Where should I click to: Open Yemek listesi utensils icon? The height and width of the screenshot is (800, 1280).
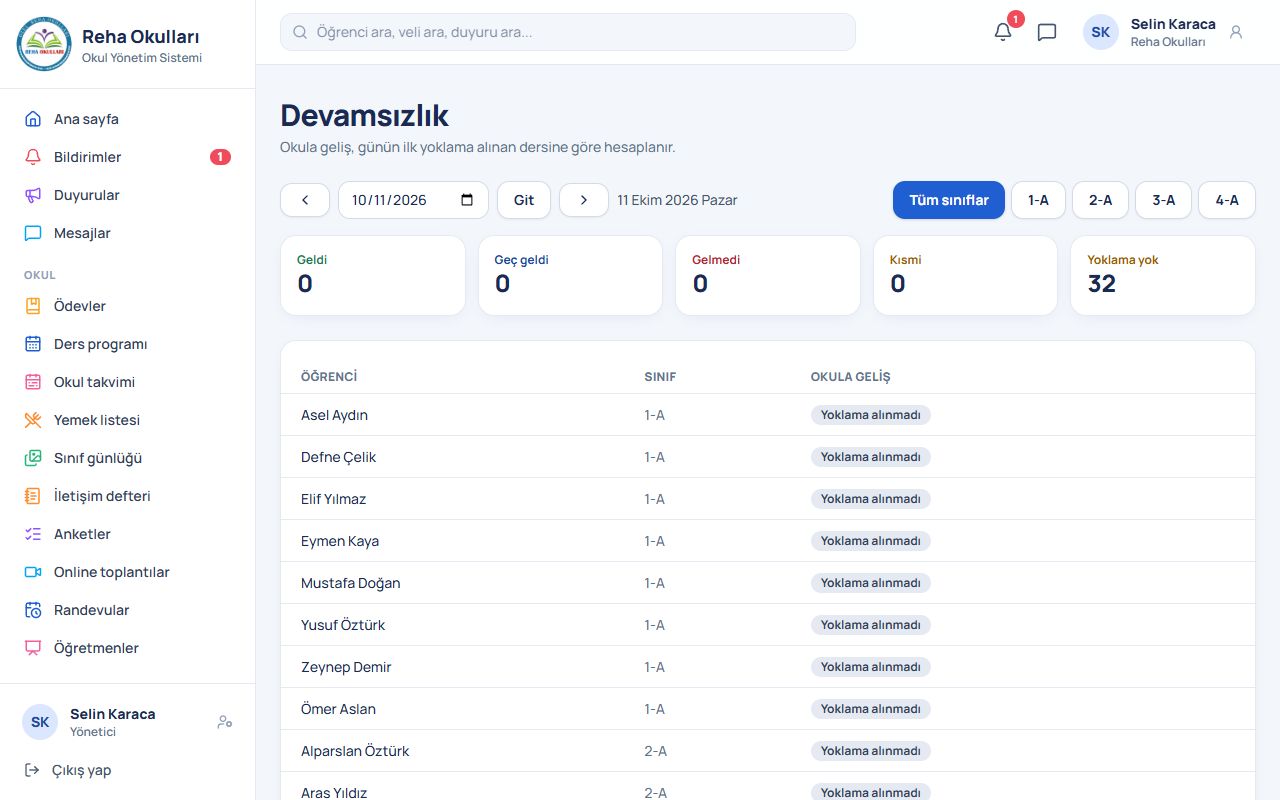tap(33, 420)
